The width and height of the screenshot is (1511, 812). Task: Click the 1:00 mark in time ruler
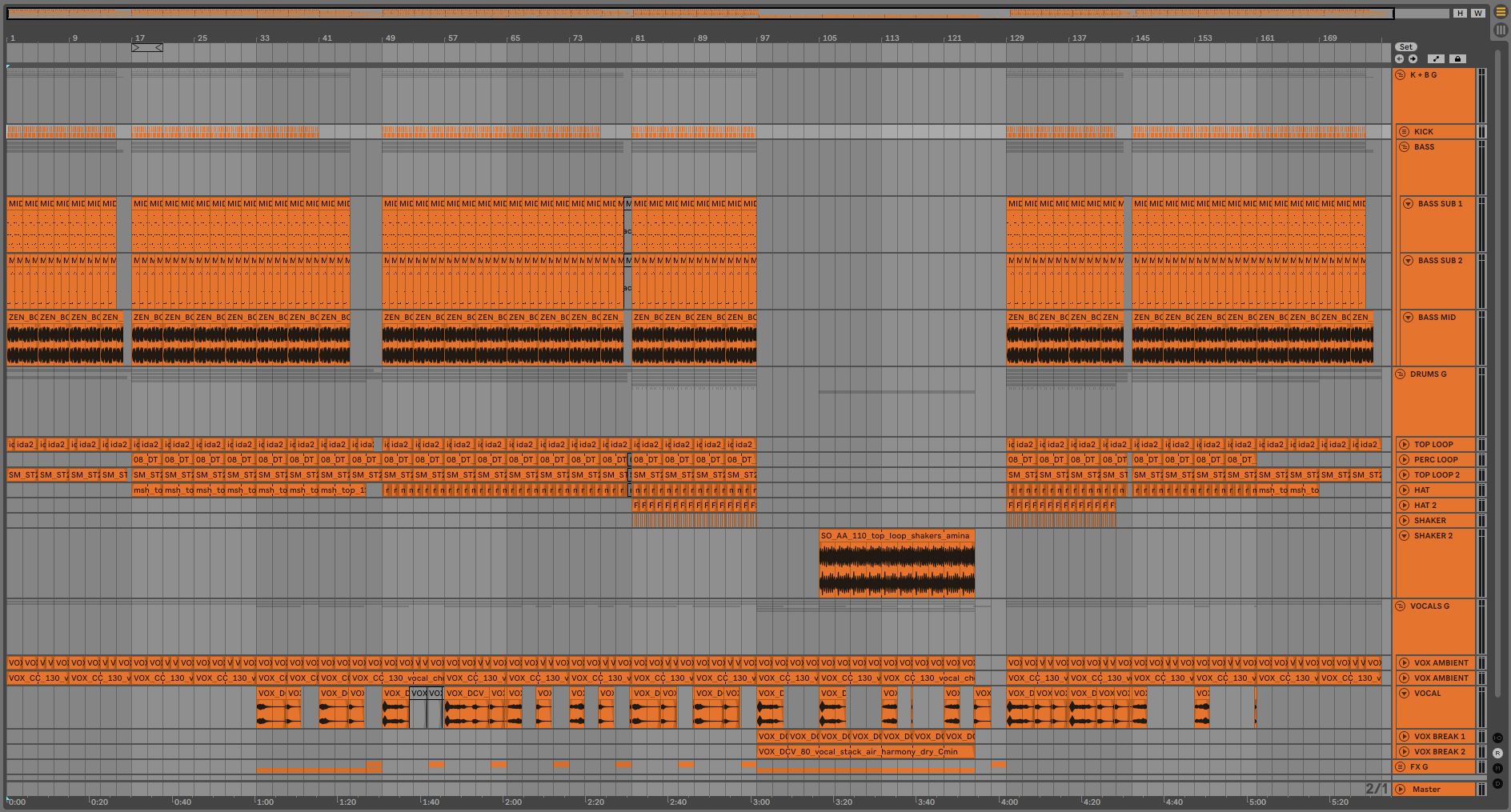pyautogui.click(x=263, y=802)
